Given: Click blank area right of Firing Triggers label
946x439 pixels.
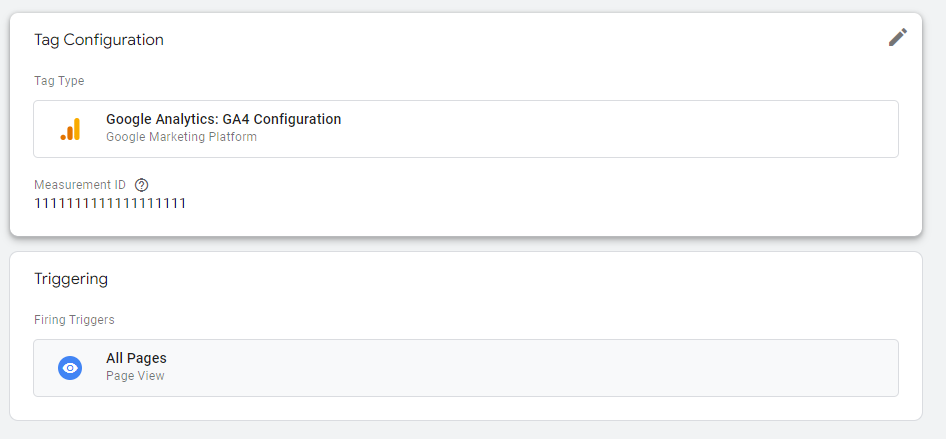Looking at the screenshot, I should pyautogui.click(x=500, y=320).
